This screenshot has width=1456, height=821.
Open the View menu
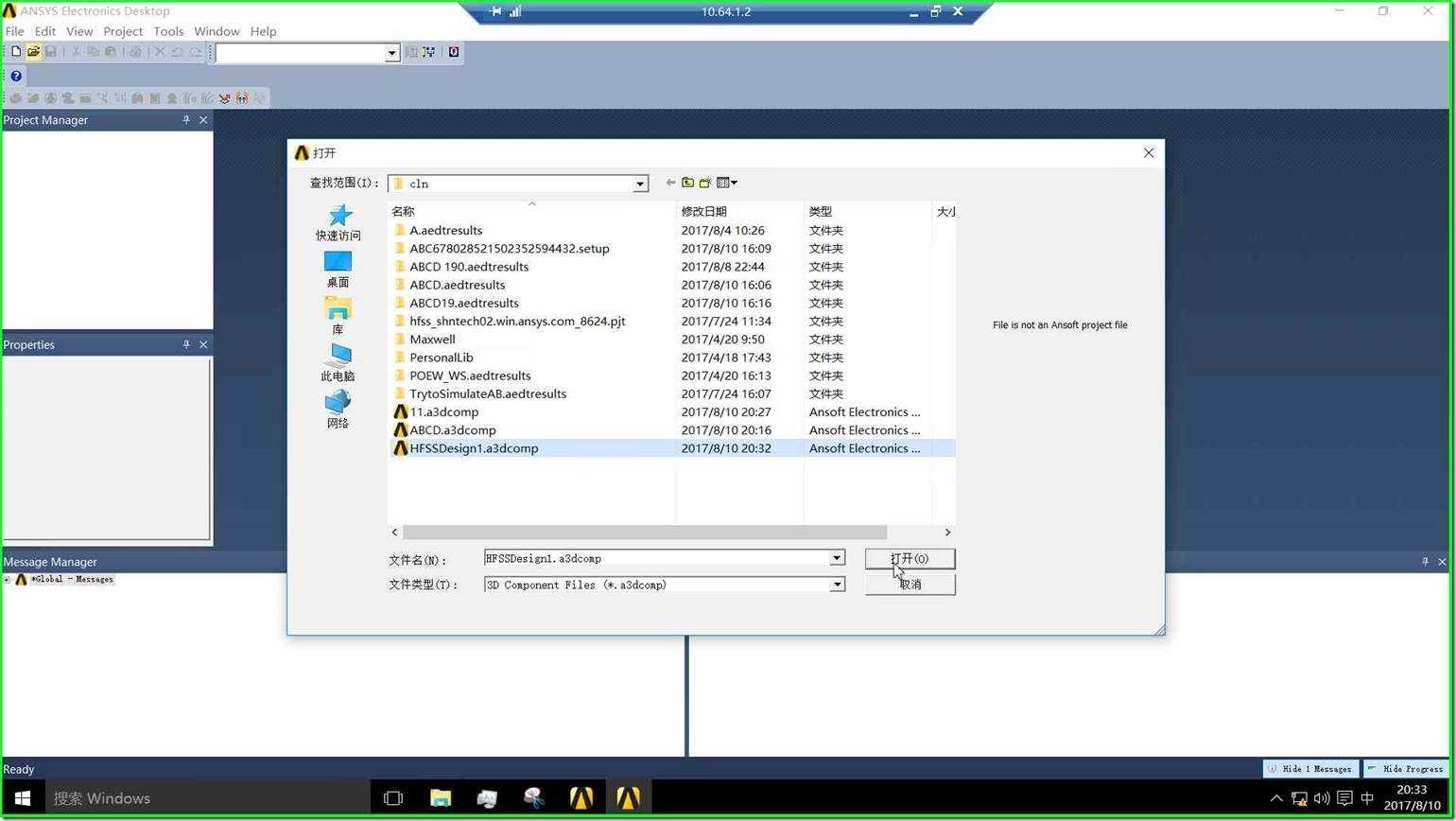pyautogui.click(x=79, y=31)
